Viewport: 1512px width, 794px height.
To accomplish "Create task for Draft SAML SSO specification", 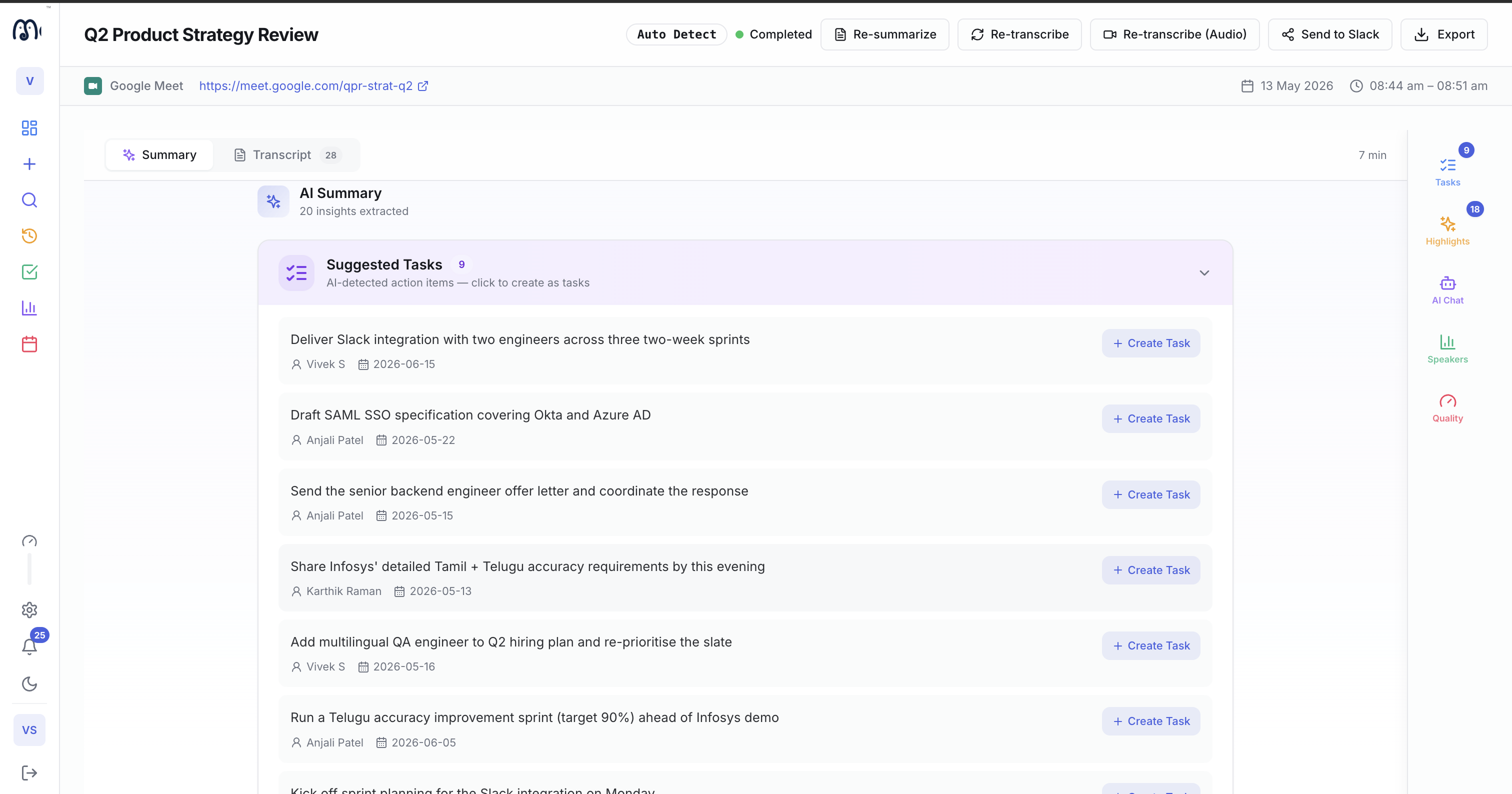I will click(1151, 419).
